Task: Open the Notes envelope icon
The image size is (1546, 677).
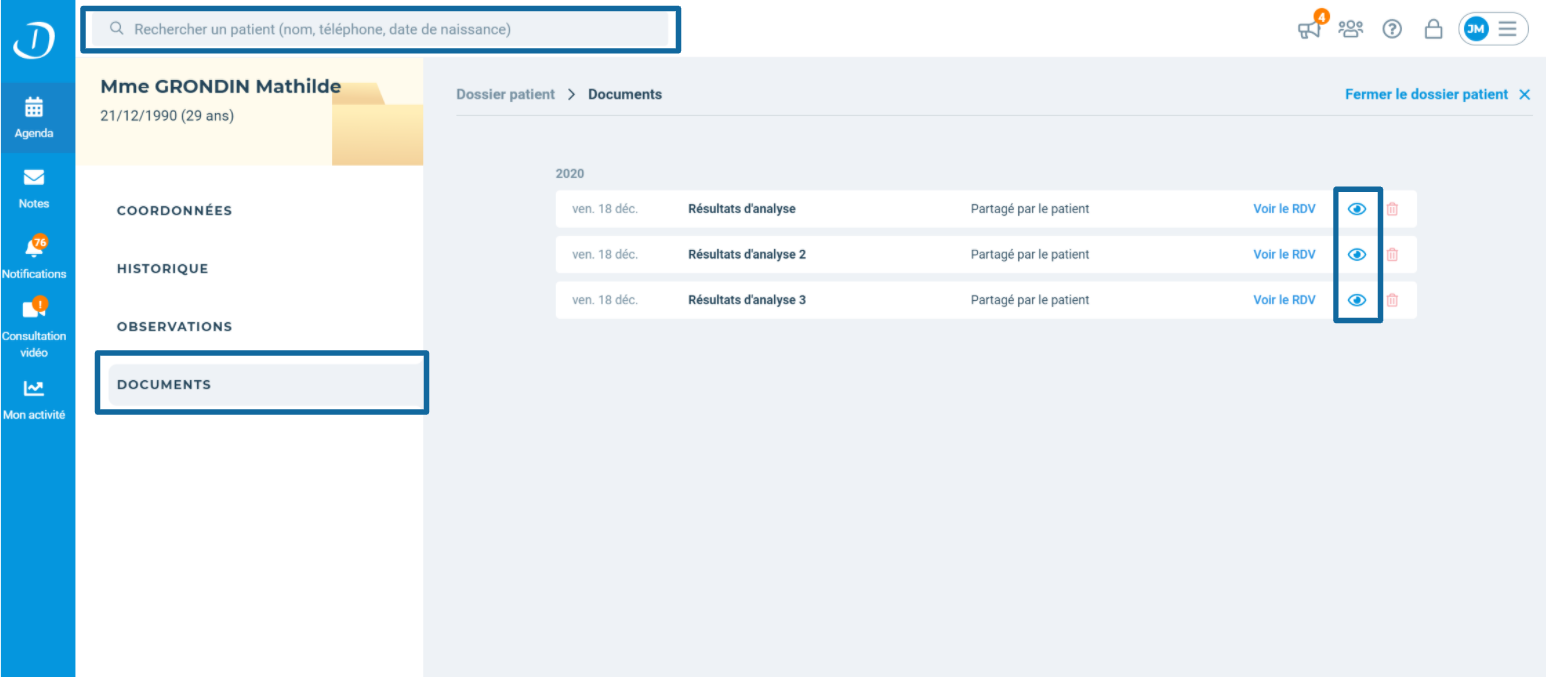Action: (x=34, y=178)
